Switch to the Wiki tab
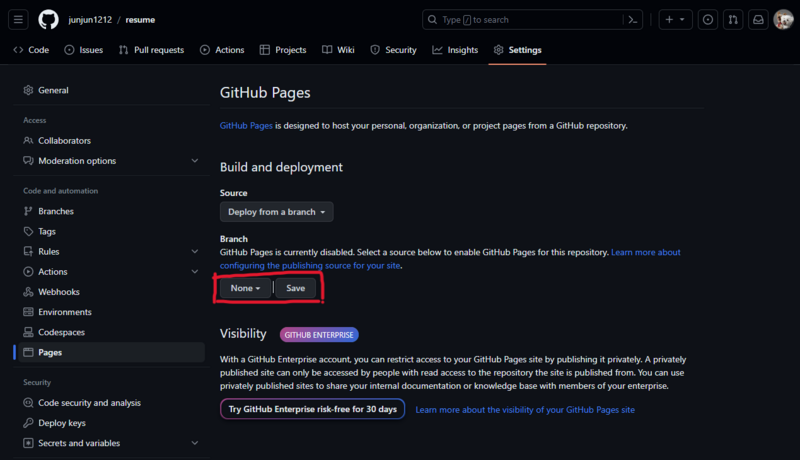This screenshot has height=460, width=800. [x=338, y=50]
